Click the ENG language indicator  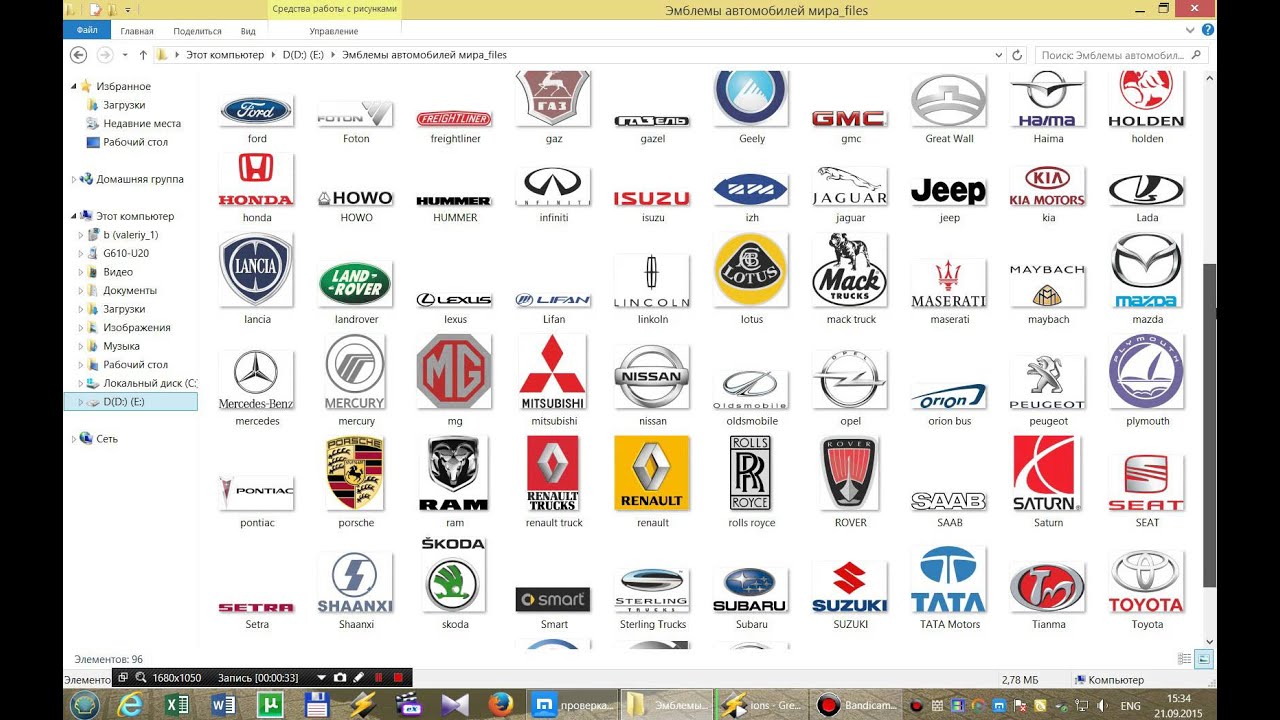pyautogui.click(x=1131, y=706)
